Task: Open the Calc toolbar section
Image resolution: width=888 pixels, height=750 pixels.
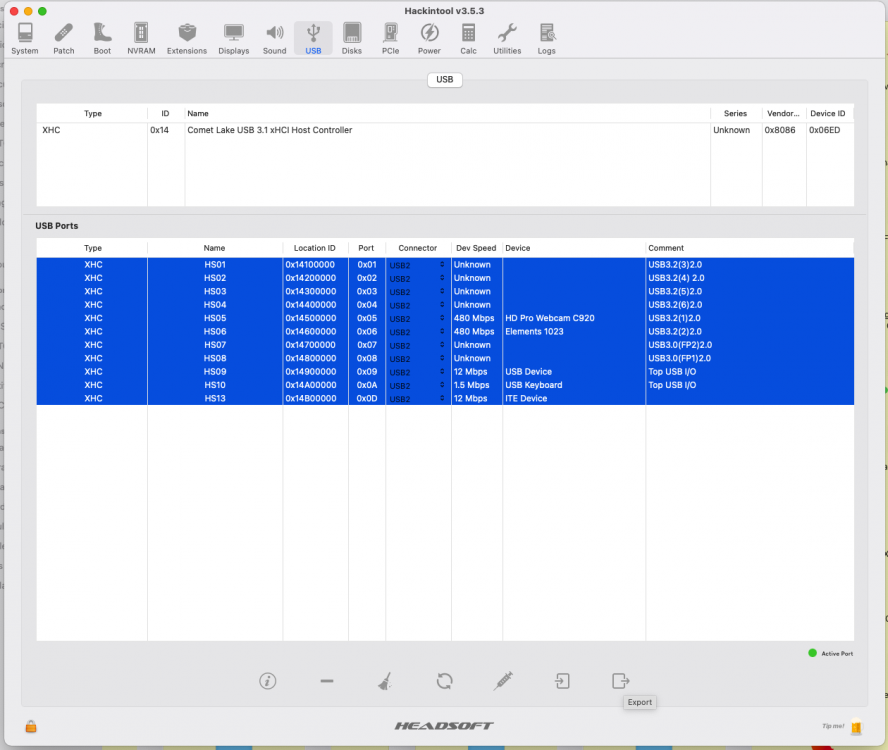Action: (x=468, y=39)
